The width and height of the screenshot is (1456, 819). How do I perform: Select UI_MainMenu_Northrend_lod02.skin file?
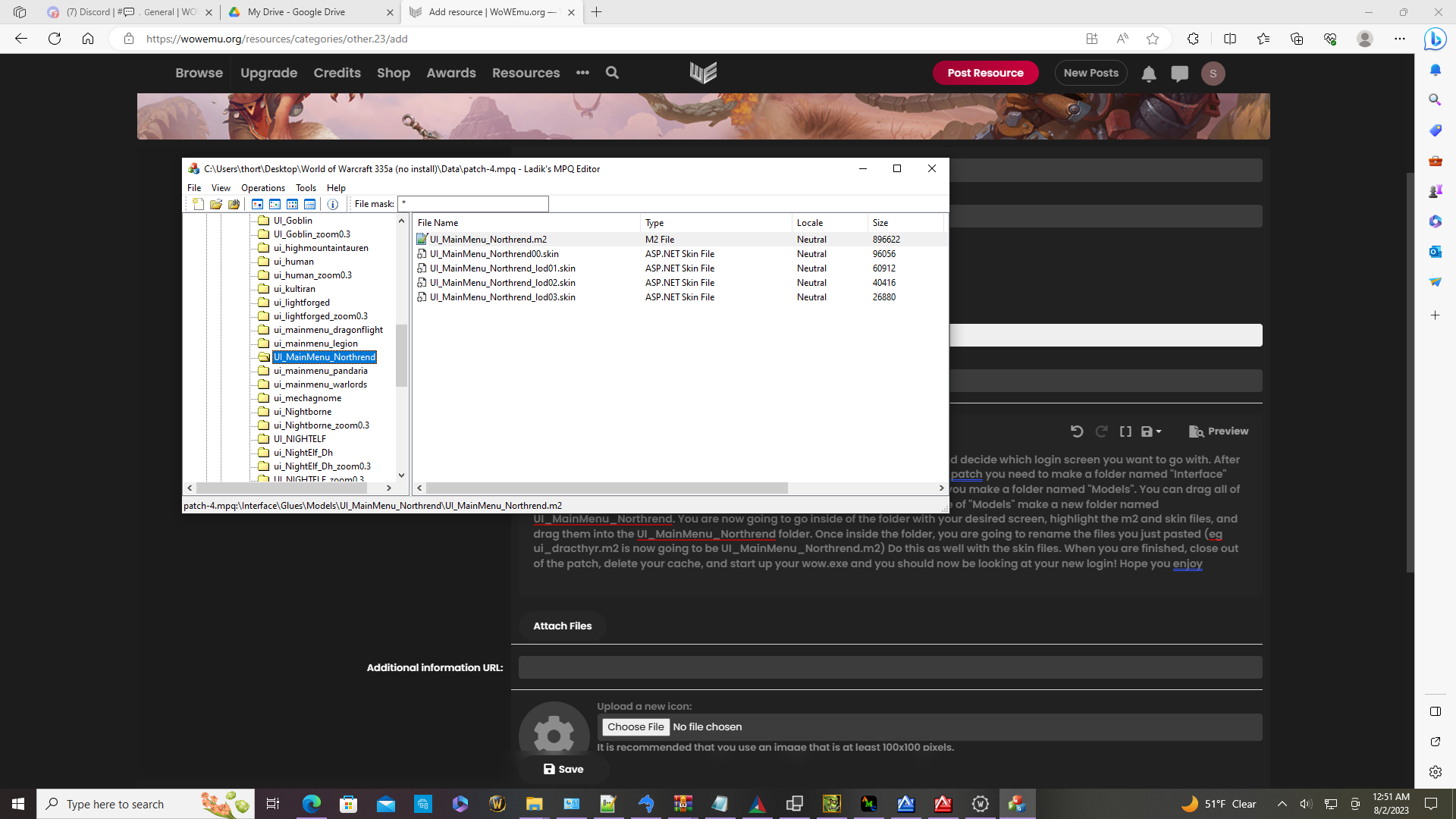point(502,283)
